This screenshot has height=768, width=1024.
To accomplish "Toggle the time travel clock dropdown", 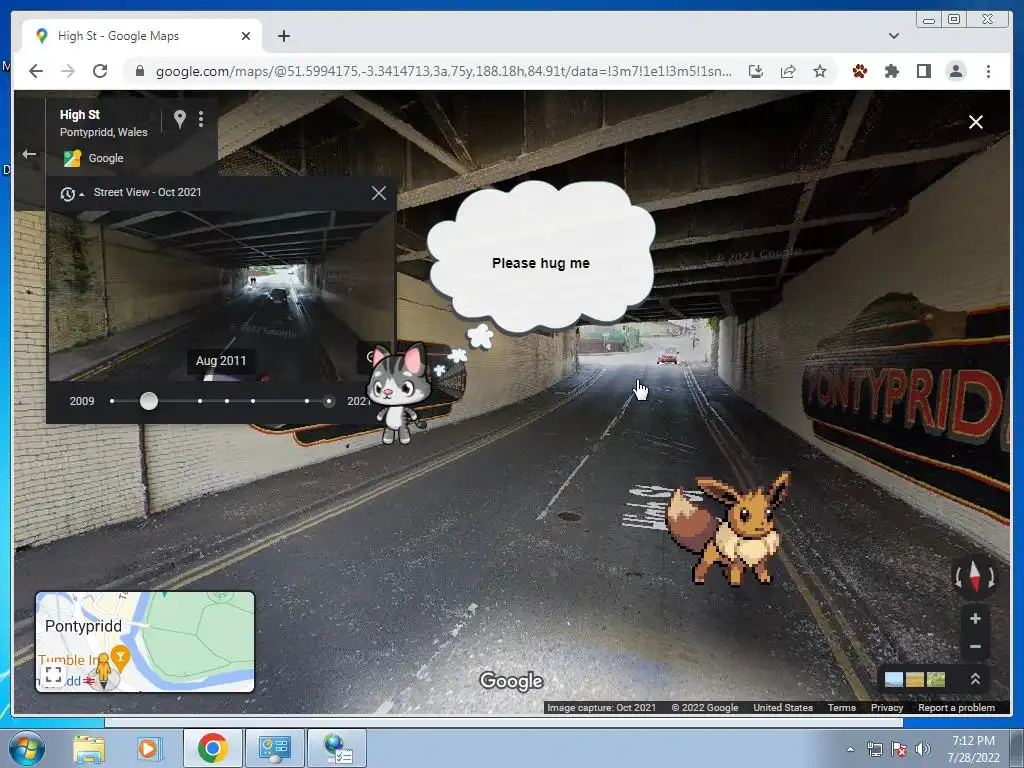I will click(x=71, y=193).
